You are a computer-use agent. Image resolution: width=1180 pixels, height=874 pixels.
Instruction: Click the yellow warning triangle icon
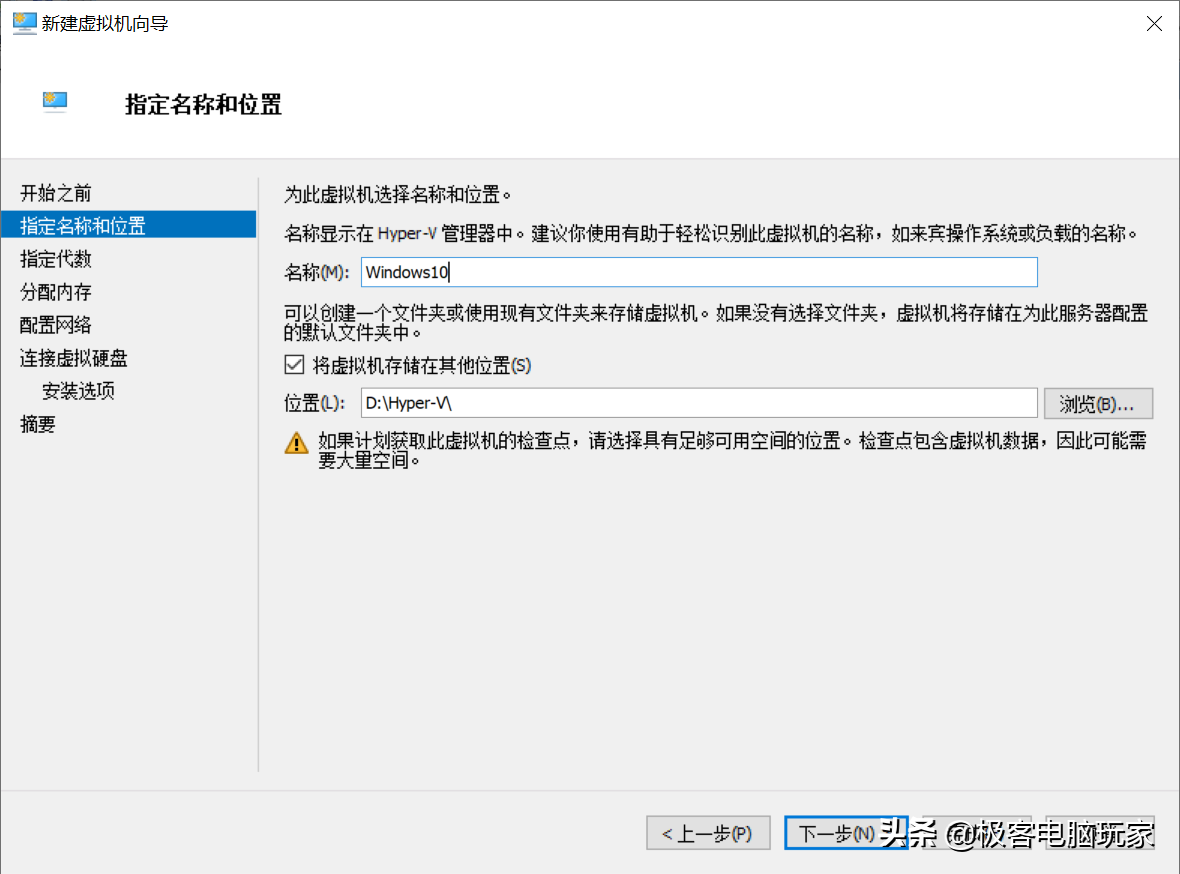pyautogui.click(x=297, y=443)
